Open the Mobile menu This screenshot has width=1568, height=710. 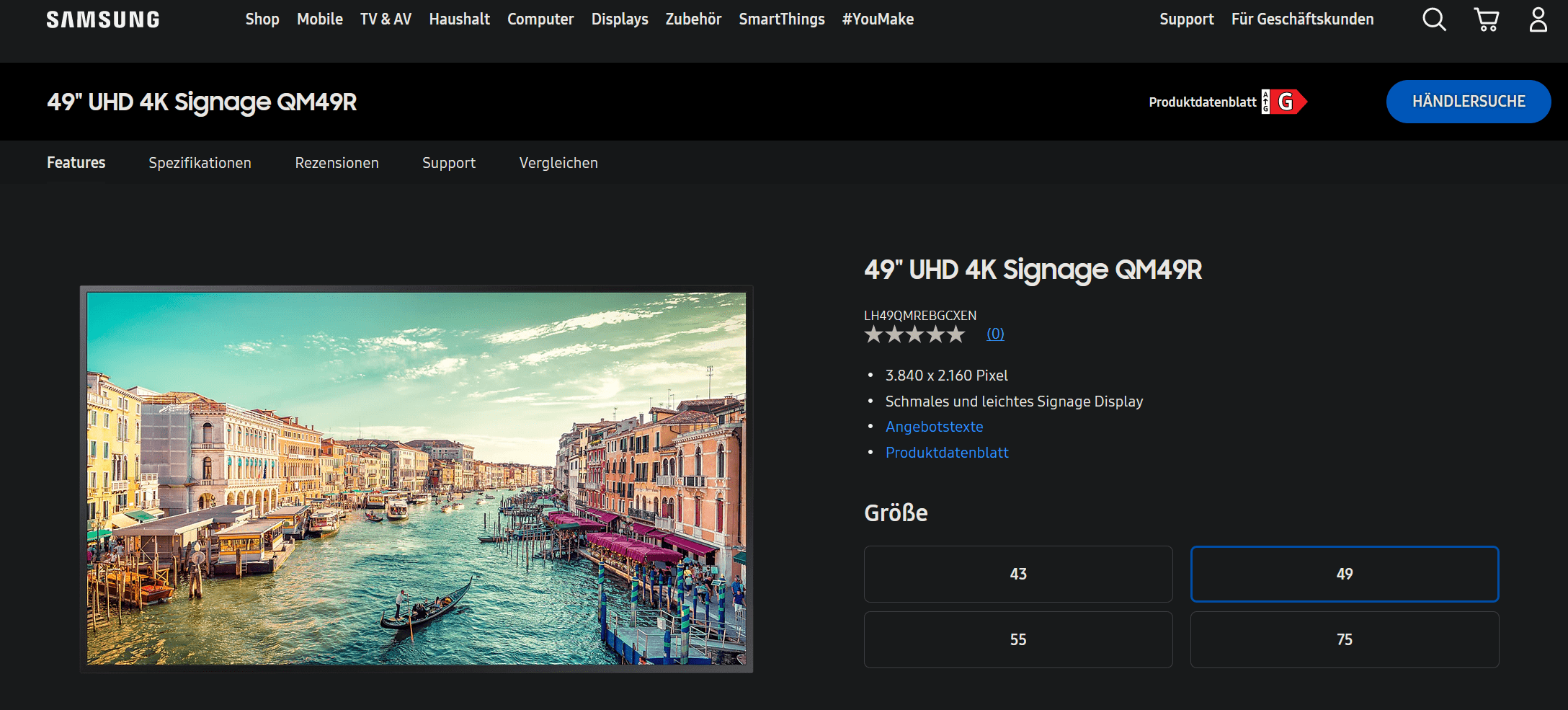[x=320, y=19]
